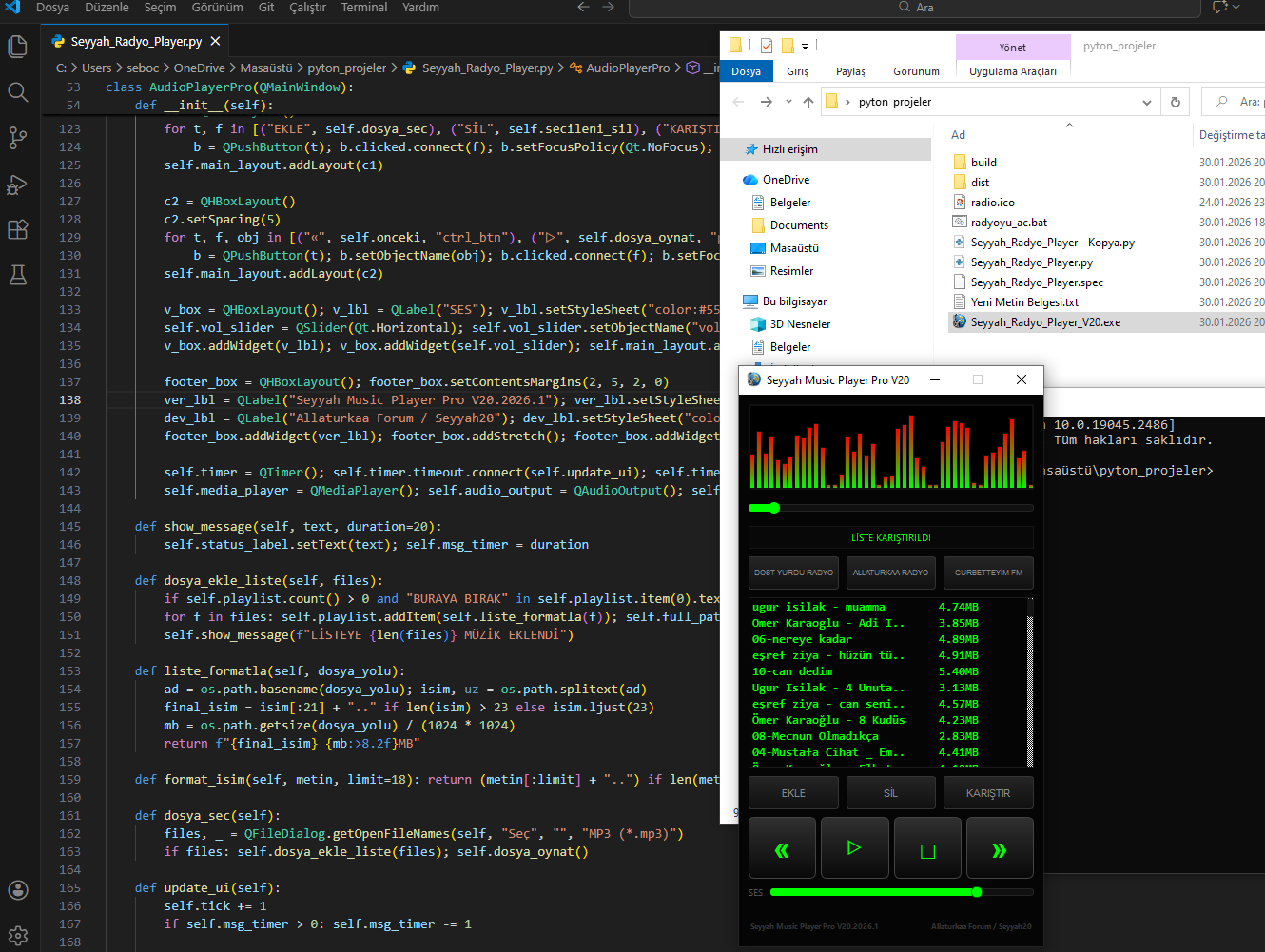Open the Manage gear icon
Screen dimensions: 1265x952
18,935
